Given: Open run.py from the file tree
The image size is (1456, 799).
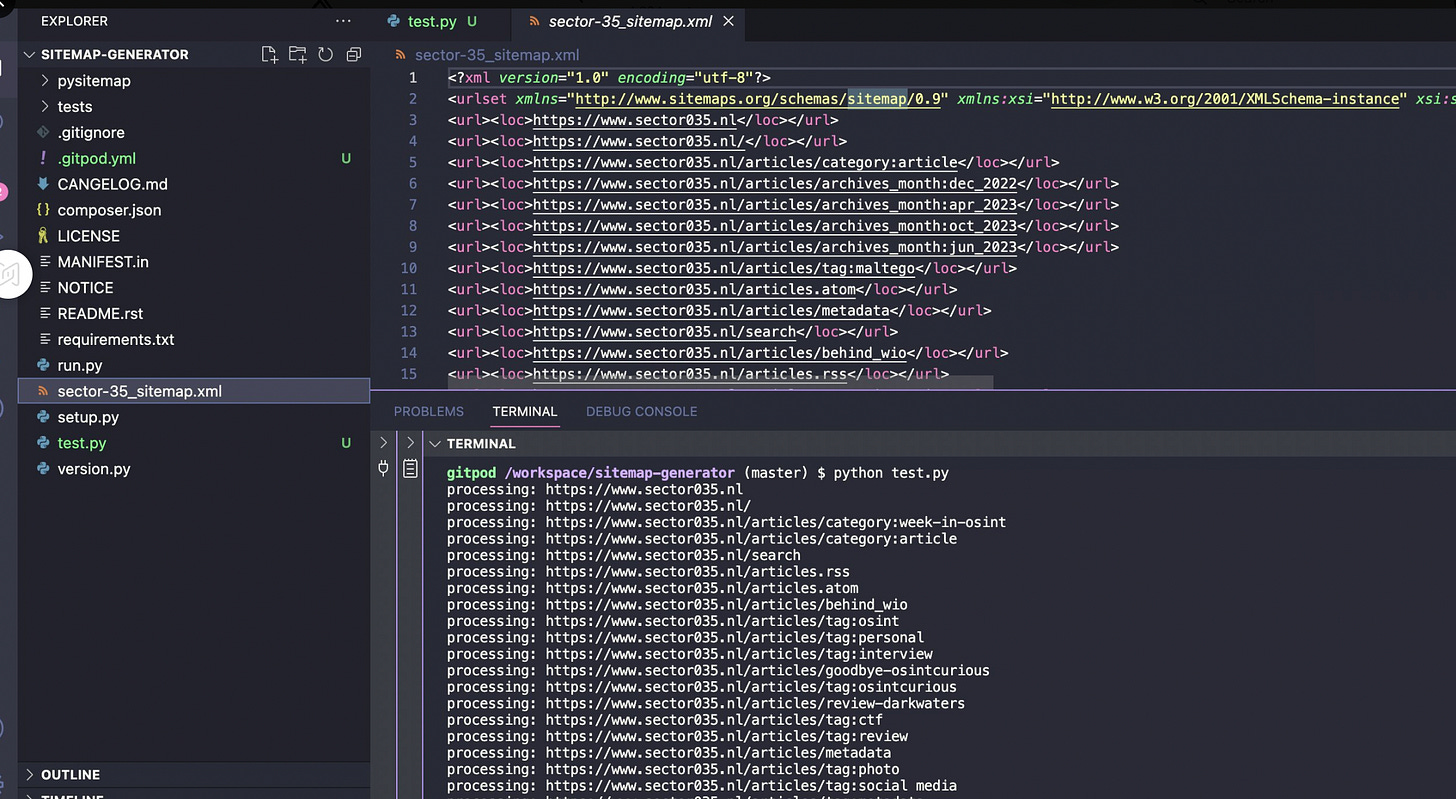Looking at the screenshot, I should pos(80,366).
